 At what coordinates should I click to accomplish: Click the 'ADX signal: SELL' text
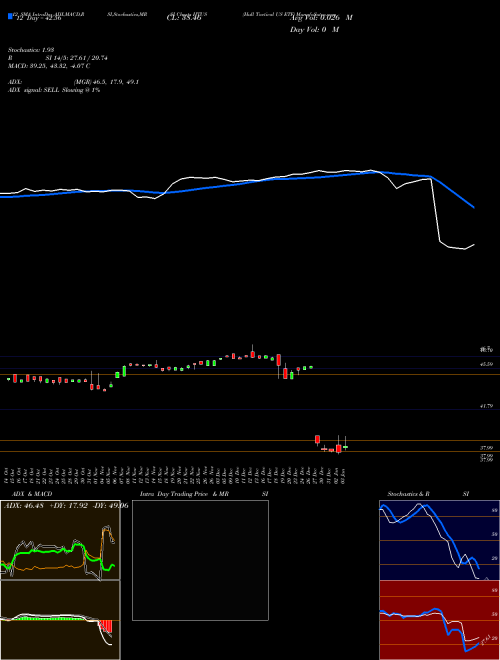point(34,90)
